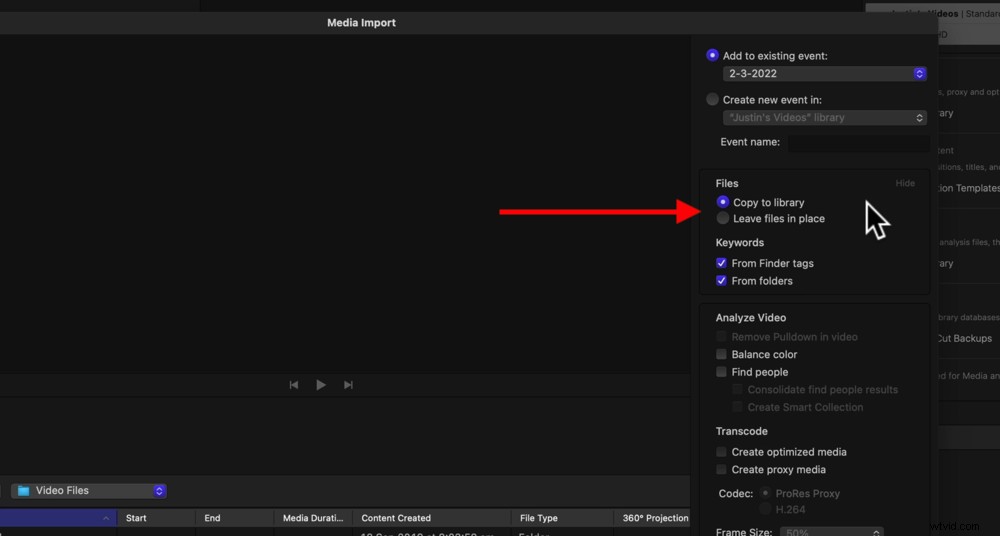Image resolution: width=1000 pixels, height=536 pixels.
Task: Click the Create Smart Collection checkbox
Action: point(737,407)
